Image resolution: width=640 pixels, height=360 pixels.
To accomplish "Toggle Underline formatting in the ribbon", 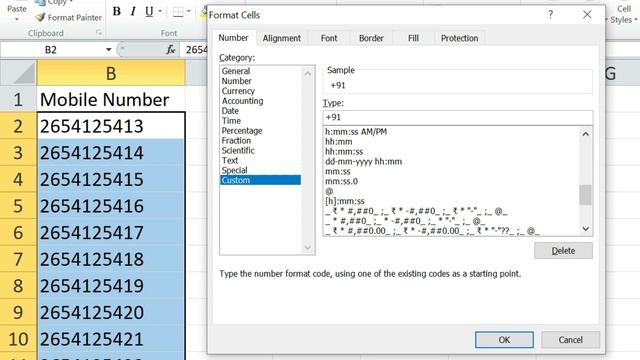I will 149,11.
